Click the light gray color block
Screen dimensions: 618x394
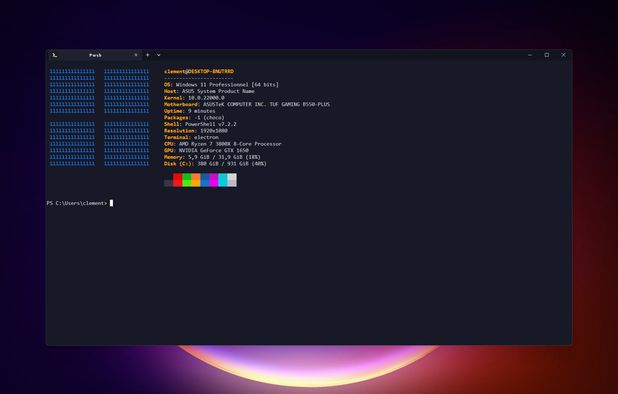point(232,180)
